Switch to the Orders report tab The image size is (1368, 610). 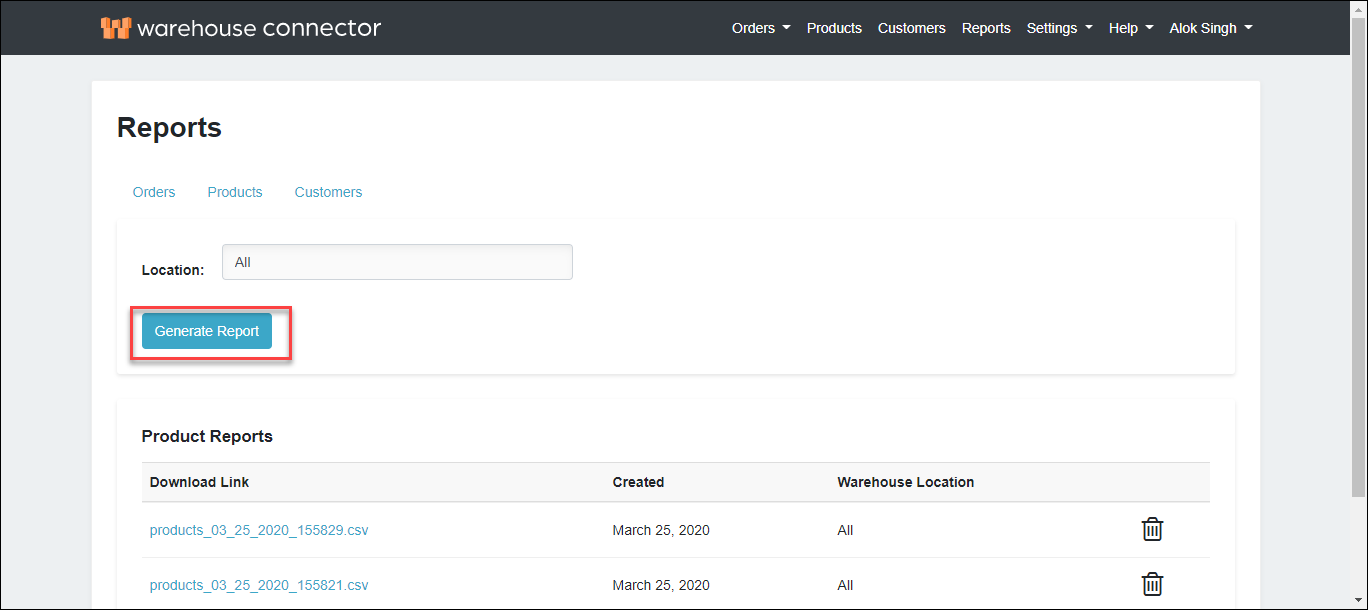click(x=154, y=192)
